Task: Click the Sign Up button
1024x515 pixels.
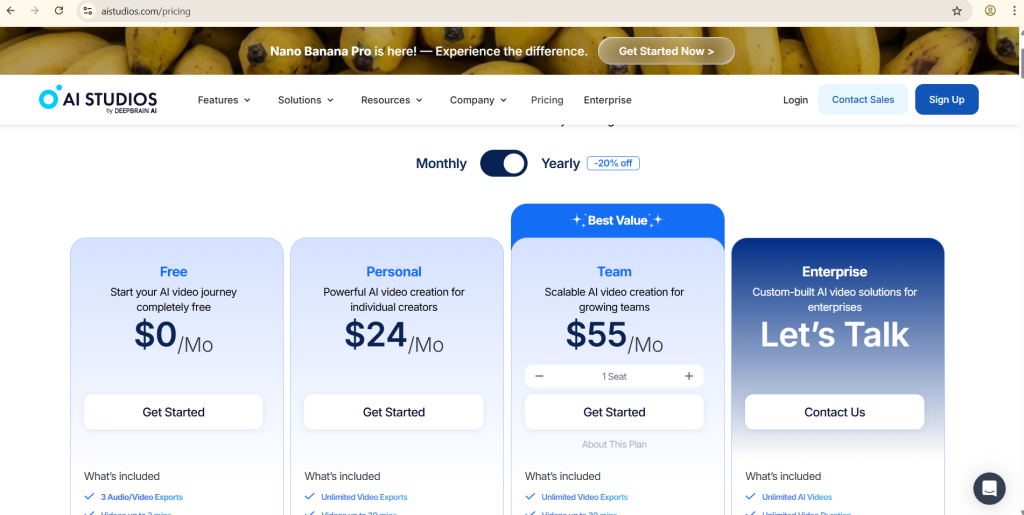Action: [946, 100]
